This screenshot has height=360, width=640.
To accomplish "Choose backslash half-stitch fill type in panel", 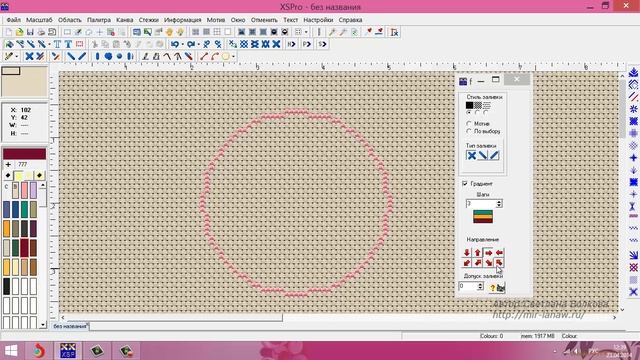I will coord(483,156).
